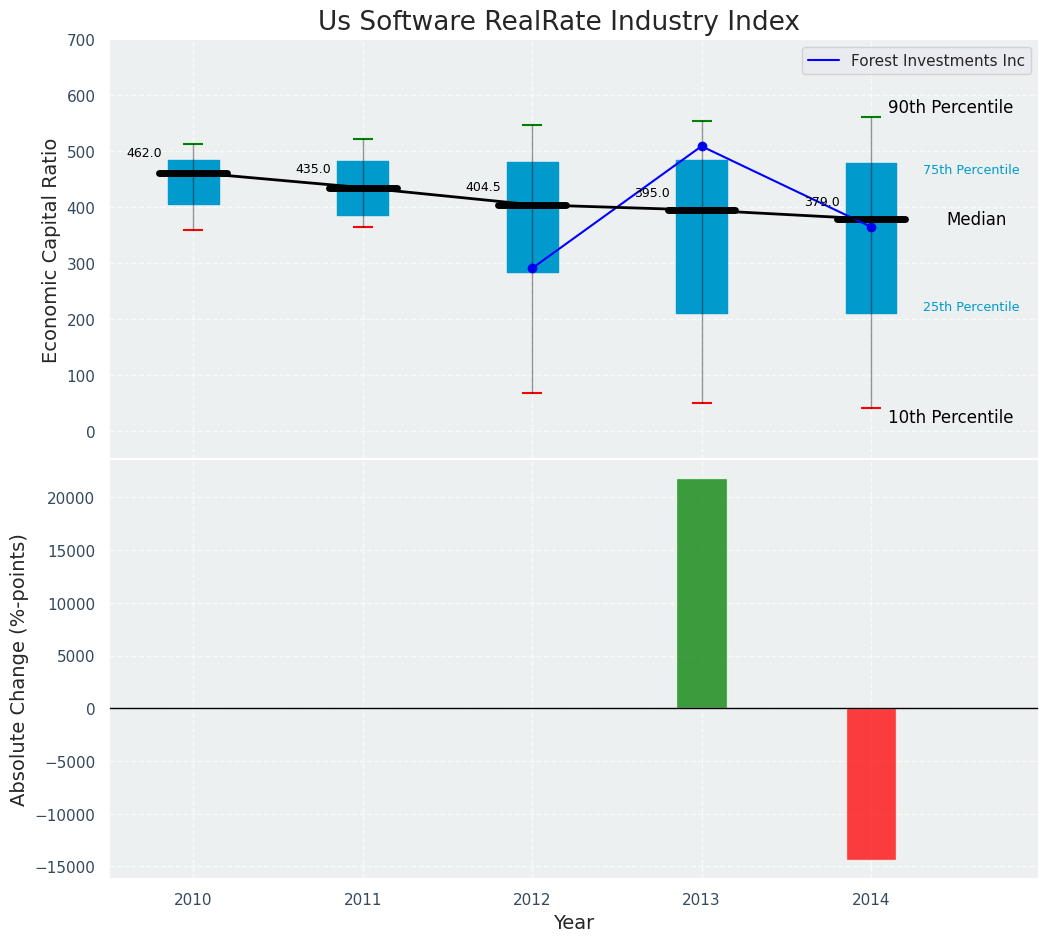Click the chart title 'Us Software RealRate Industry Index'
Viewport: 1048px width, 942px height.
coord(558,21)
